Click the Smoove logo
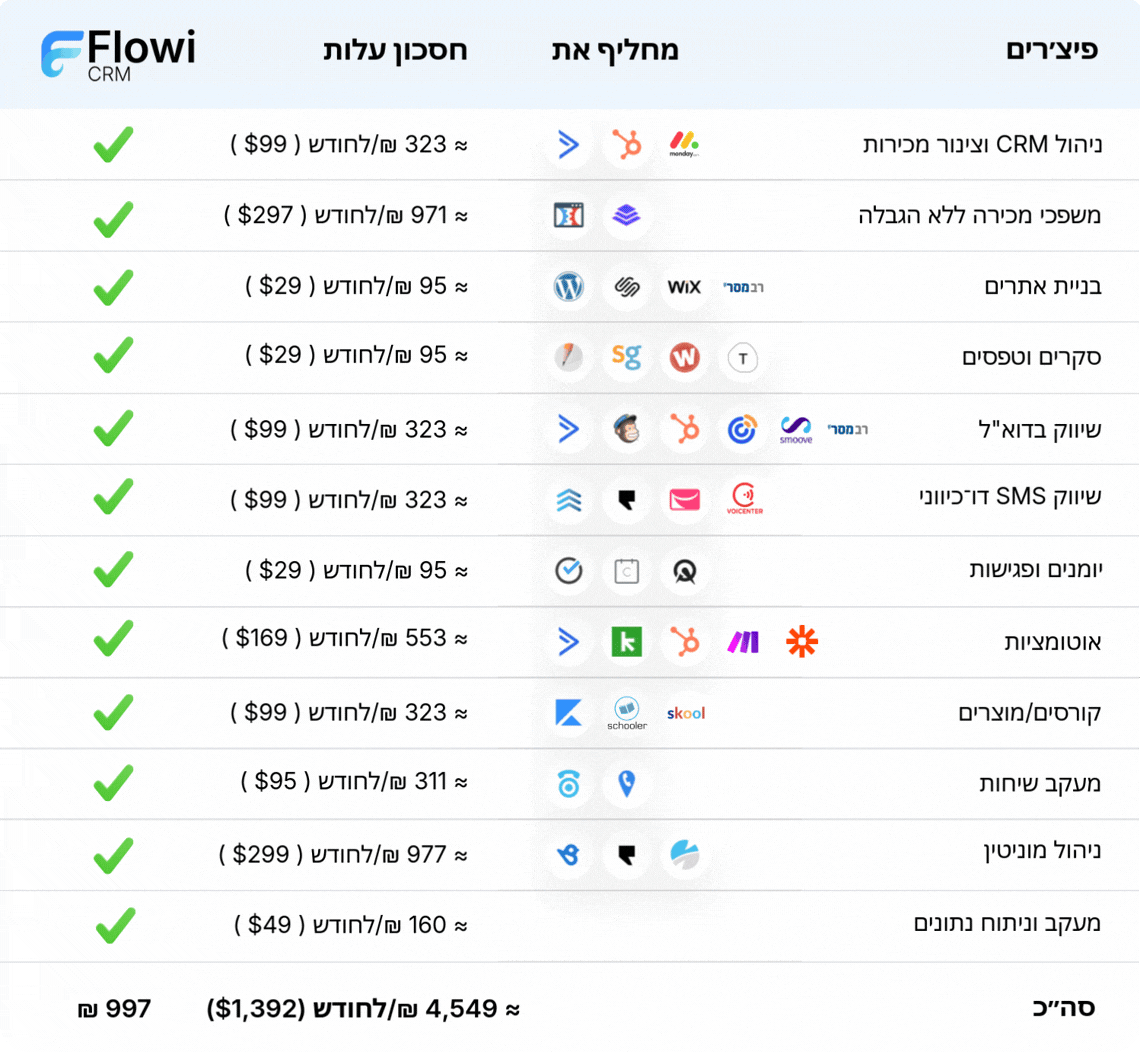The image size is (1140, 1052). click(x=796, y=430)
